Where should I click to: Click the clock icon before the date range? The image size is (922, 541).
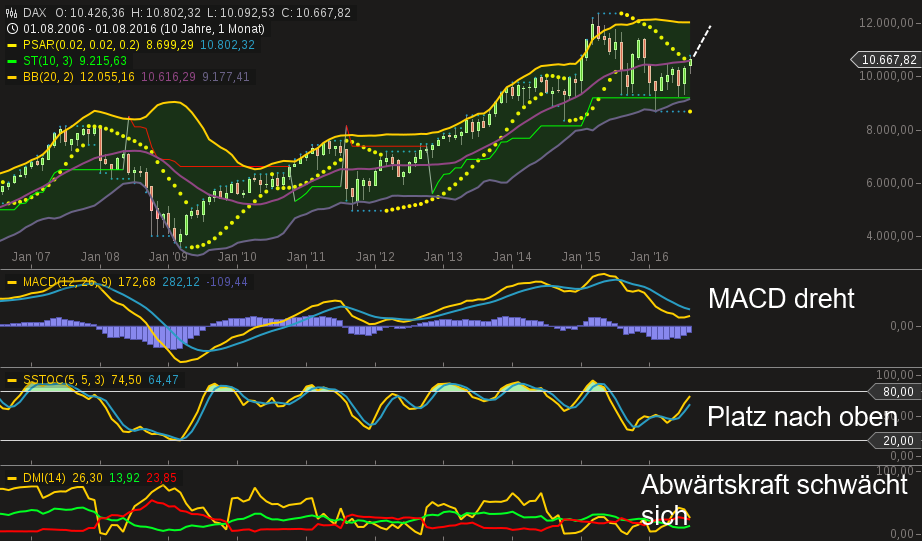[x=12, y=29]
